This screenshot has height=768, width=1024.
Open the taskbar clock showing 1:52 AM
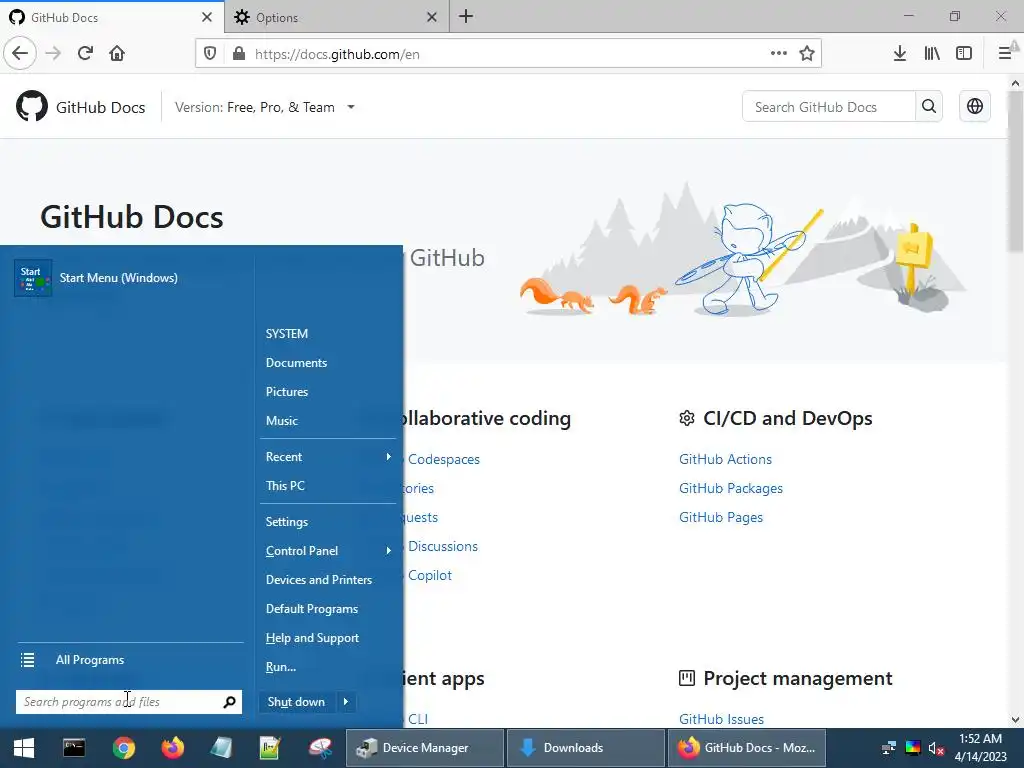coord(980,748)
